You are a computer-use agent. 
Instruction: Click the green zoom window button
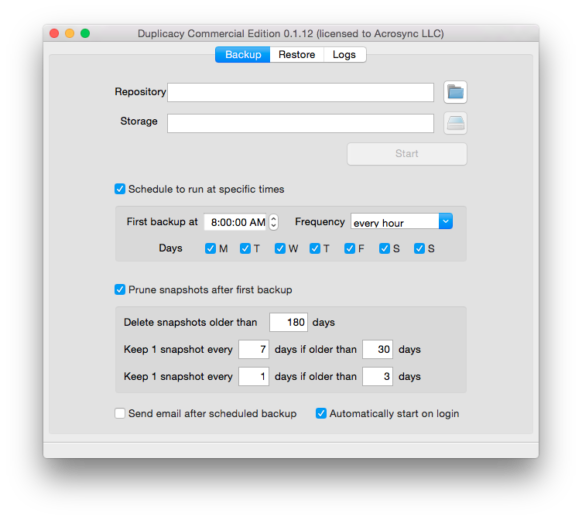tap(85, 33)
